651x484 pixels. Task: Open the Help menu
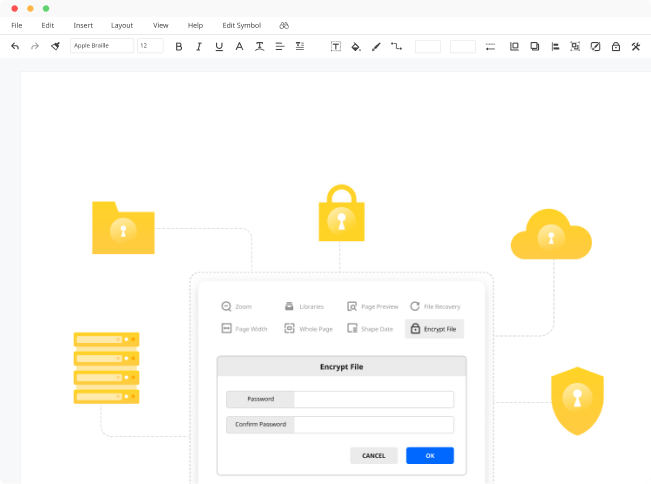tap(195, 25)
